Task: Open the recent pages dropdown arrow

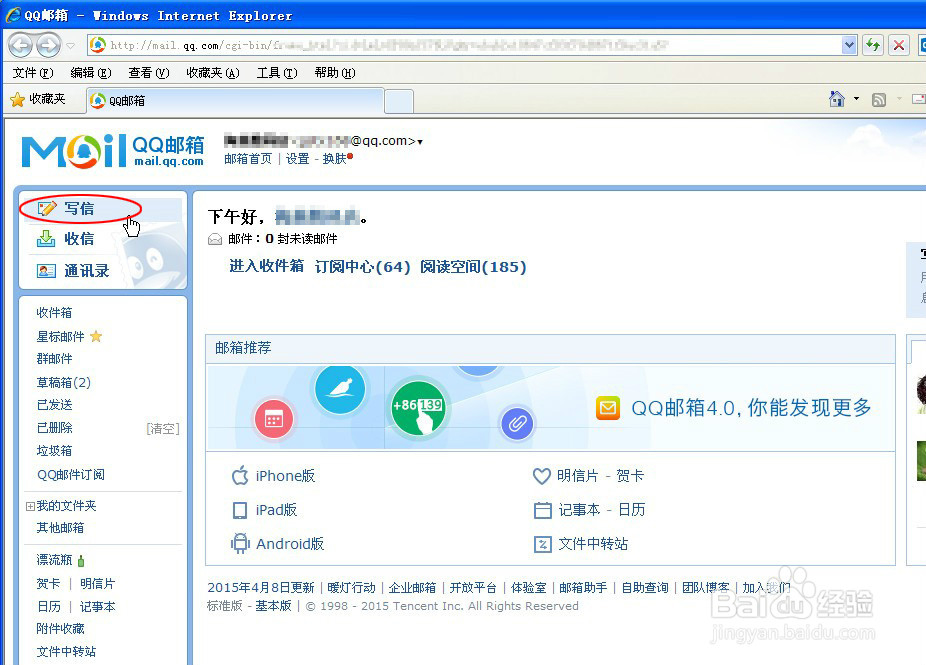Action: (70, 45)
